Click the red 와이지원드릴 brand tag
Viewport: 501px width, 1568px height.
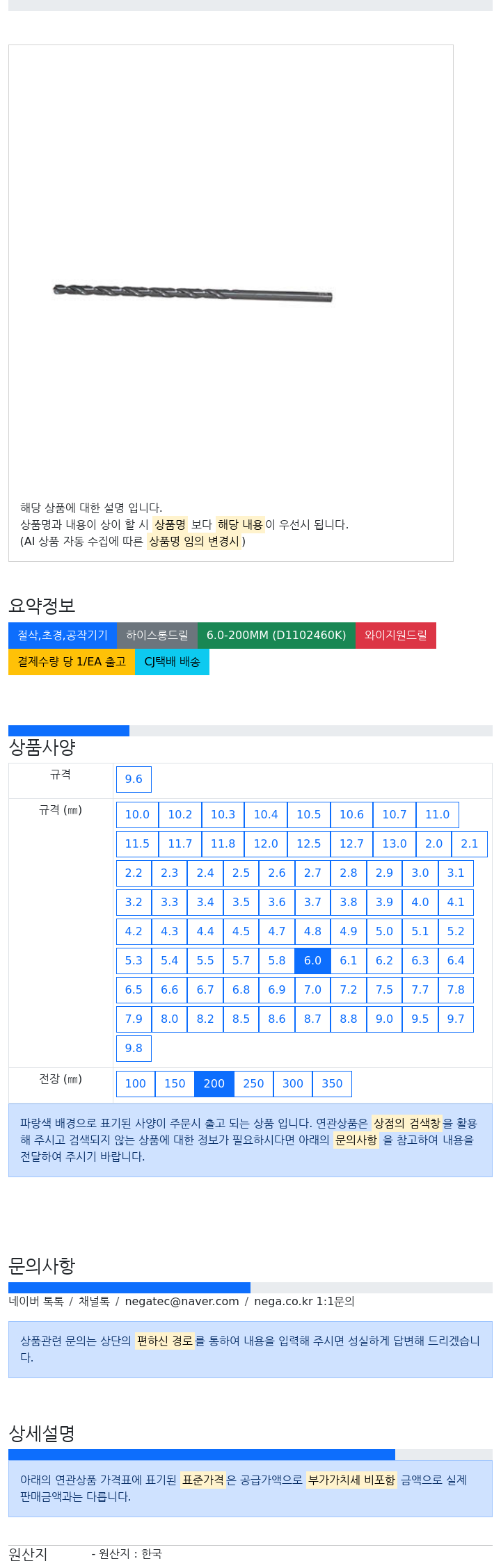[x=396, y=635]
